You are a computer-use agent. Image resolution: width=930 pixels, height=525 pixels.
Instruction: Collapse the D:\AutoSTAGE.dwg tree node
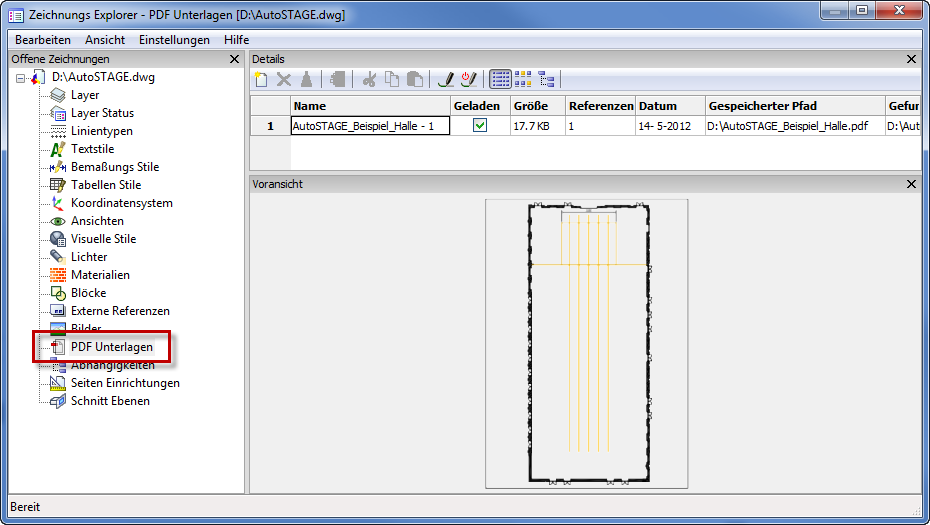pos(21,77)
